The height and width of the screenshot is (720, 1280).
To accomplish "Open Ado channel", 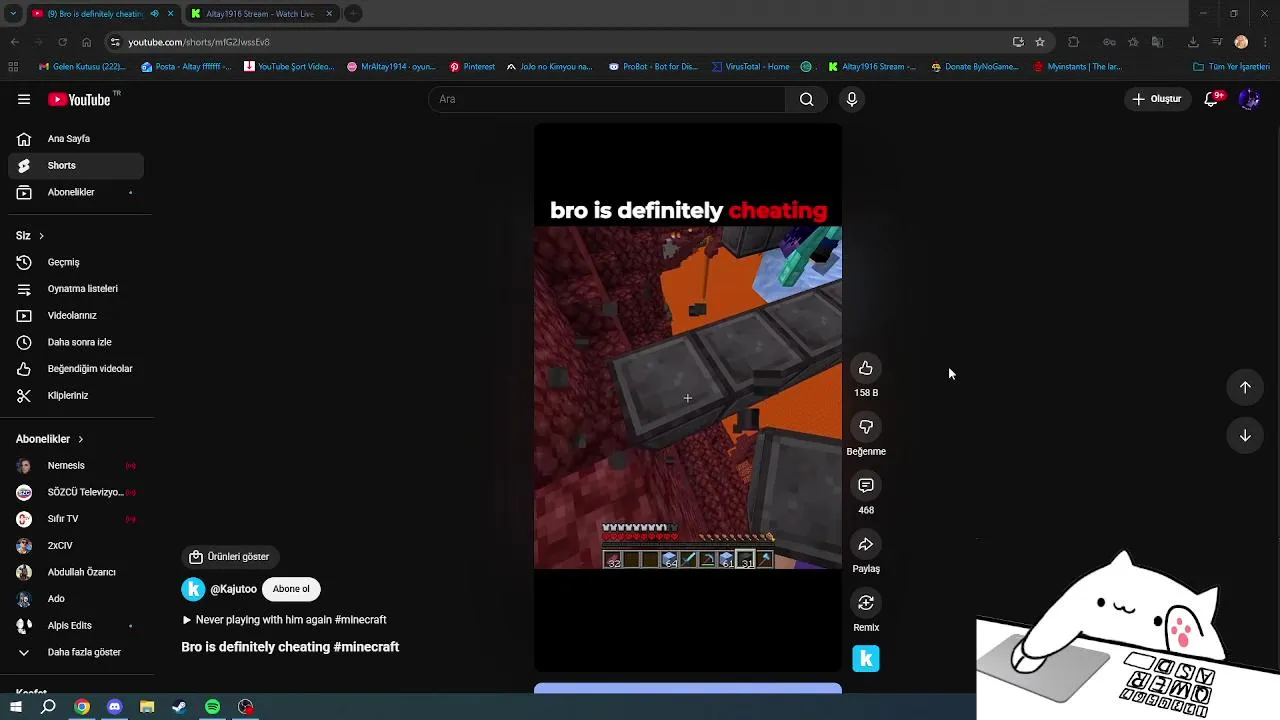I will pos(76,599).
